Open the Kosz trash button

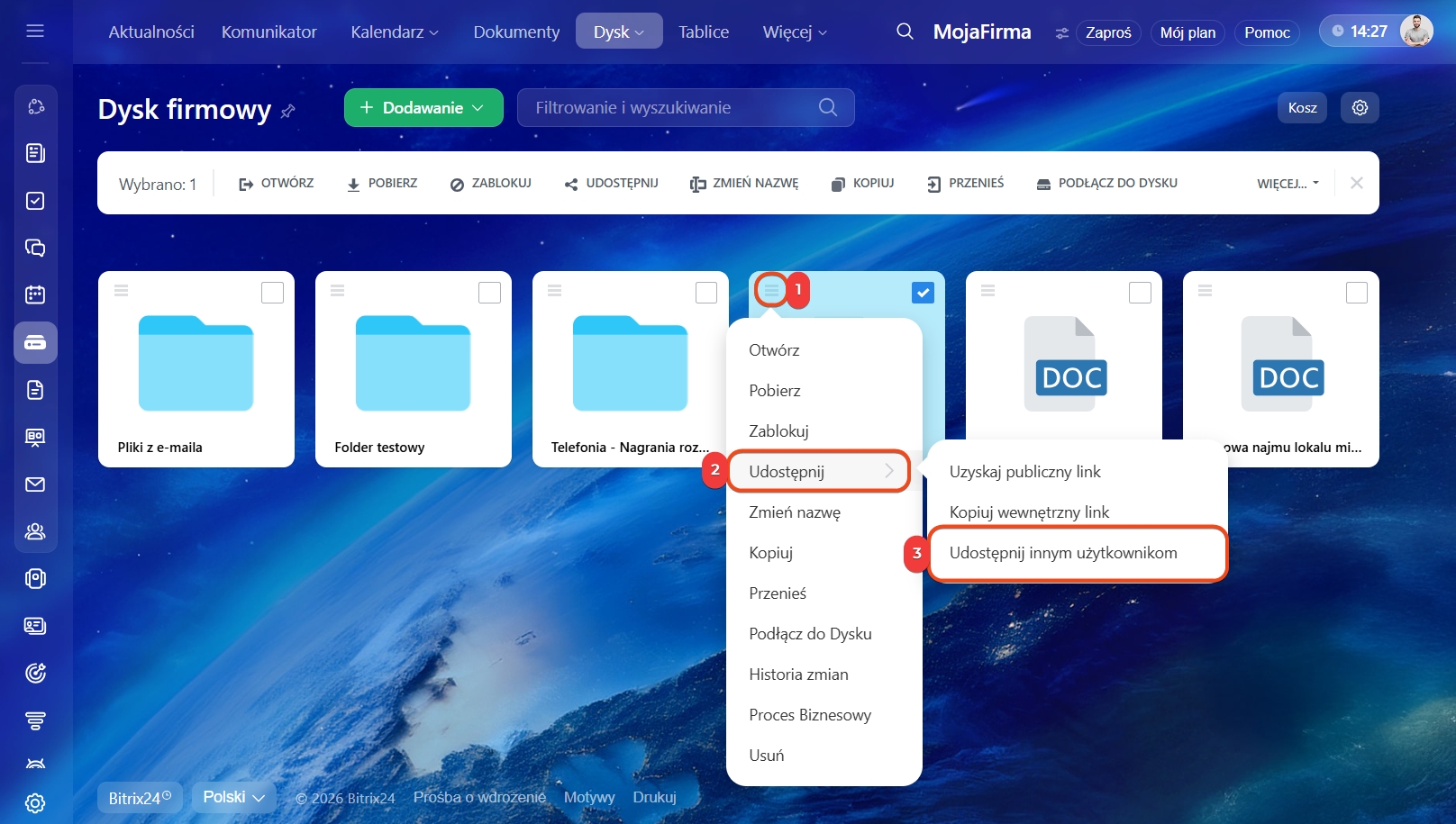point(1302,108)
